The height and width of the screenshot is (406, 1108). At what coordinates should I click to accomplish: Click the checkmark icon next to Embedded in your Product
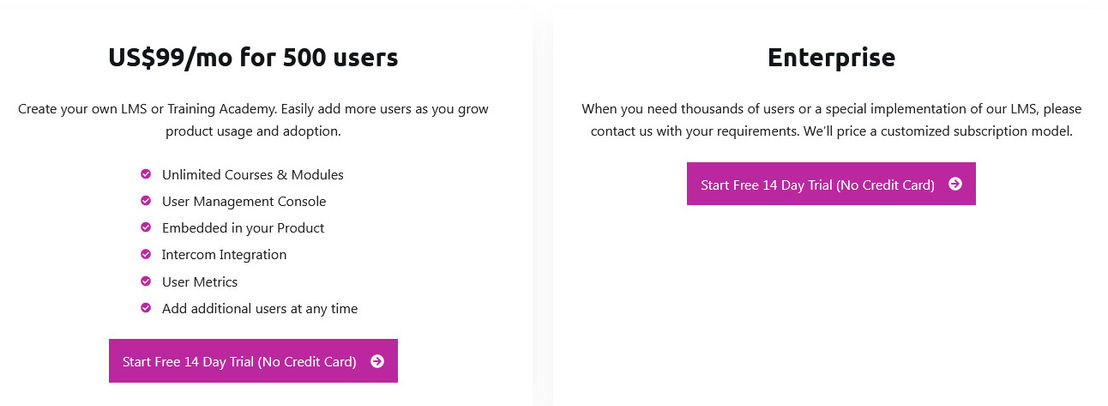point(146,227)
